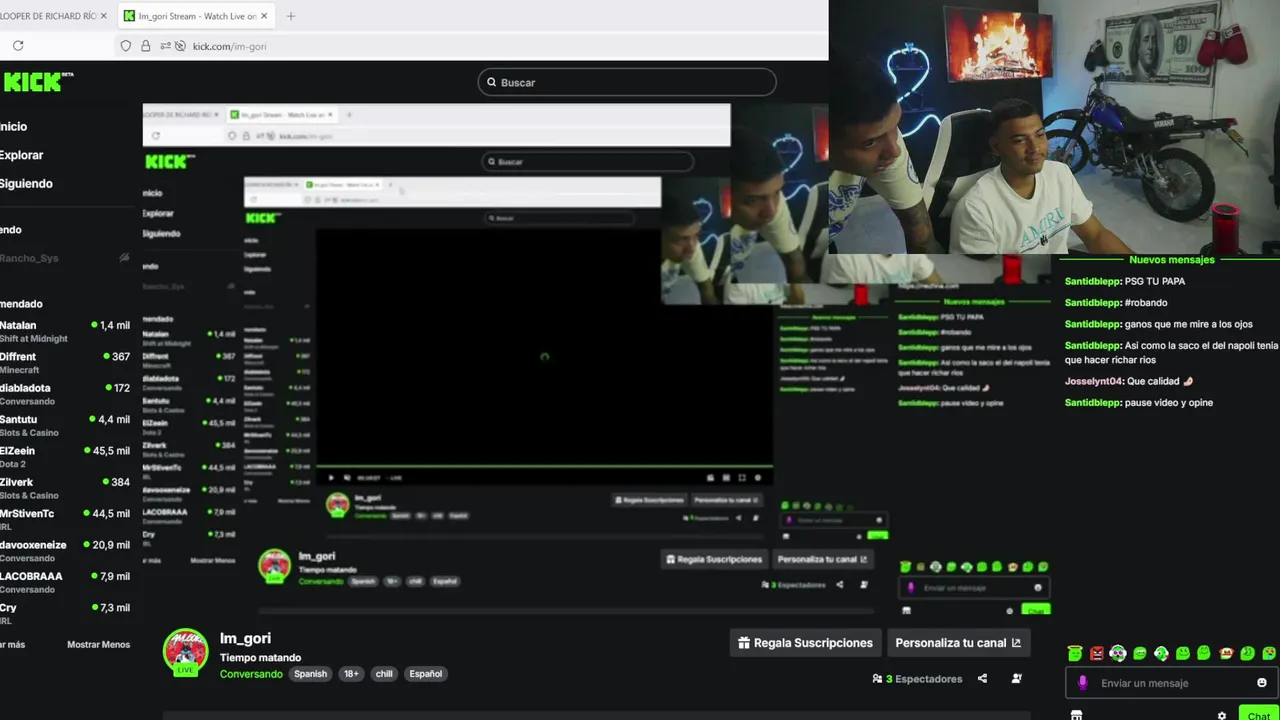Insert the ninth emote, the dark green blob
The image size is (1280, 720).
[x=1247, y=654]
